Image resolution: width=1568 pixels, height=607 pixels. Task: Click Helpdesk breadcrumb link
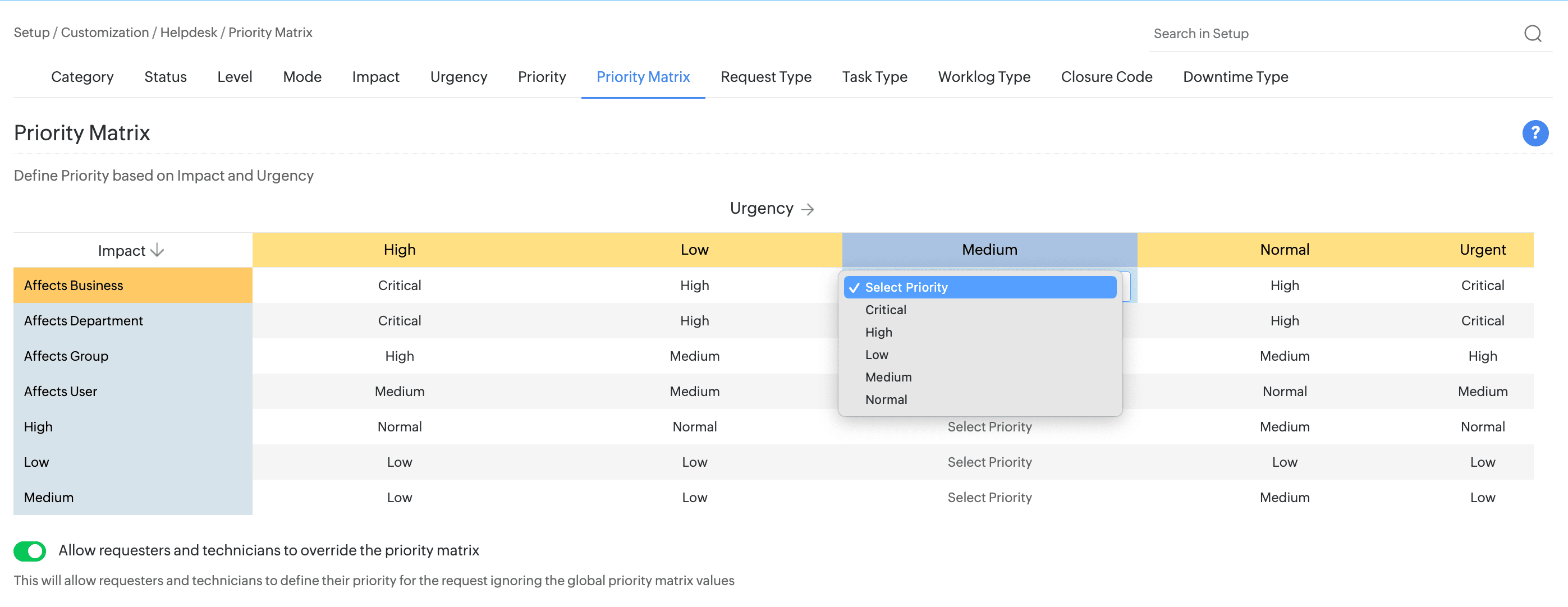(188, 32)
